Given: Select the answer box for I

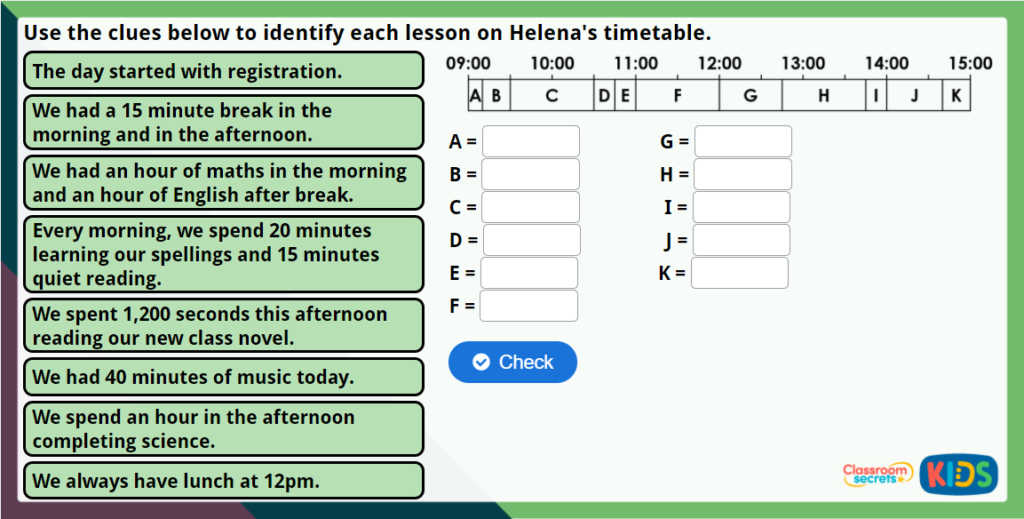Looking at the screenshot, I should [741, 207].
